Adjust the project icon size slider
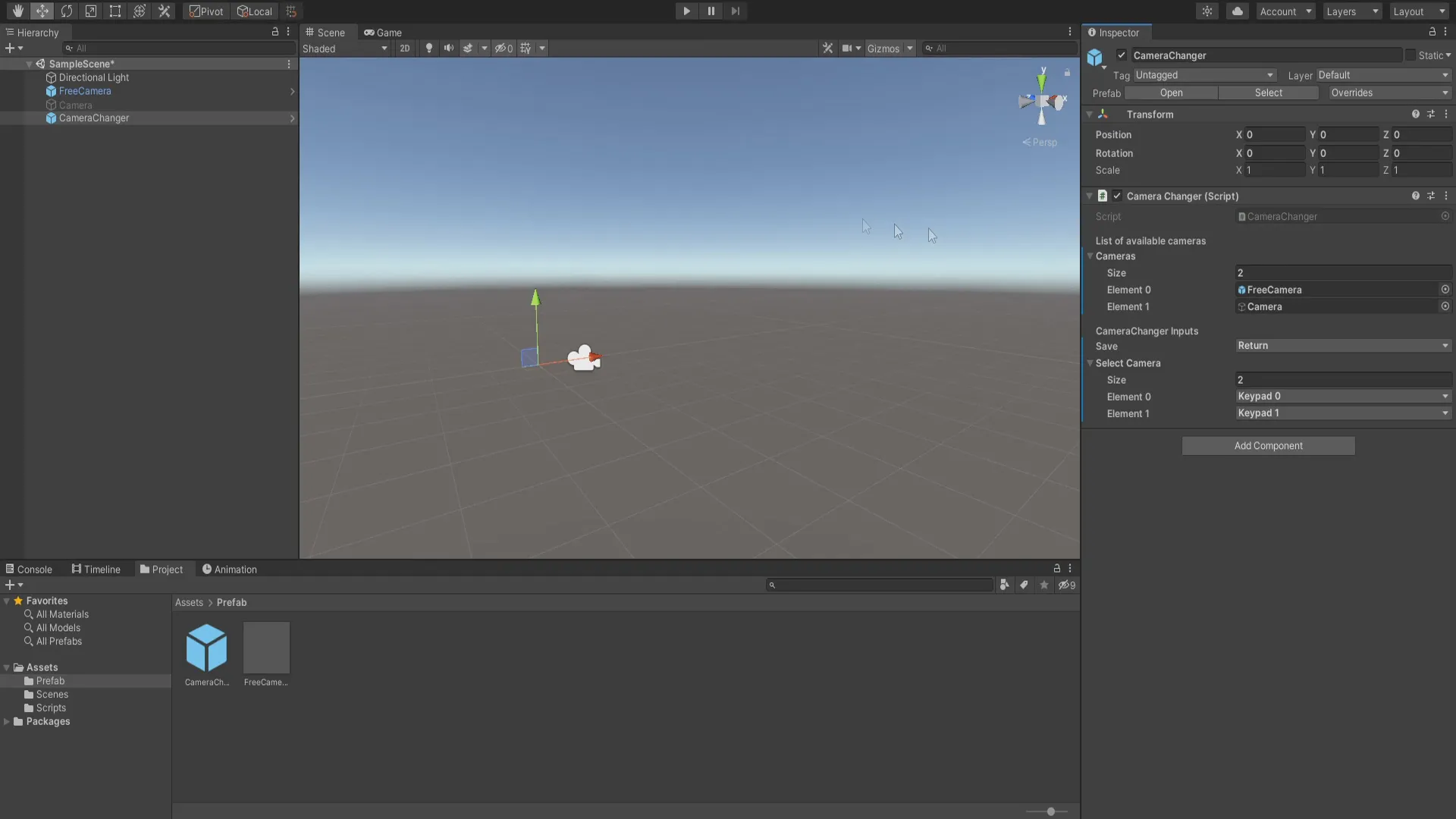 [1050, 811]
